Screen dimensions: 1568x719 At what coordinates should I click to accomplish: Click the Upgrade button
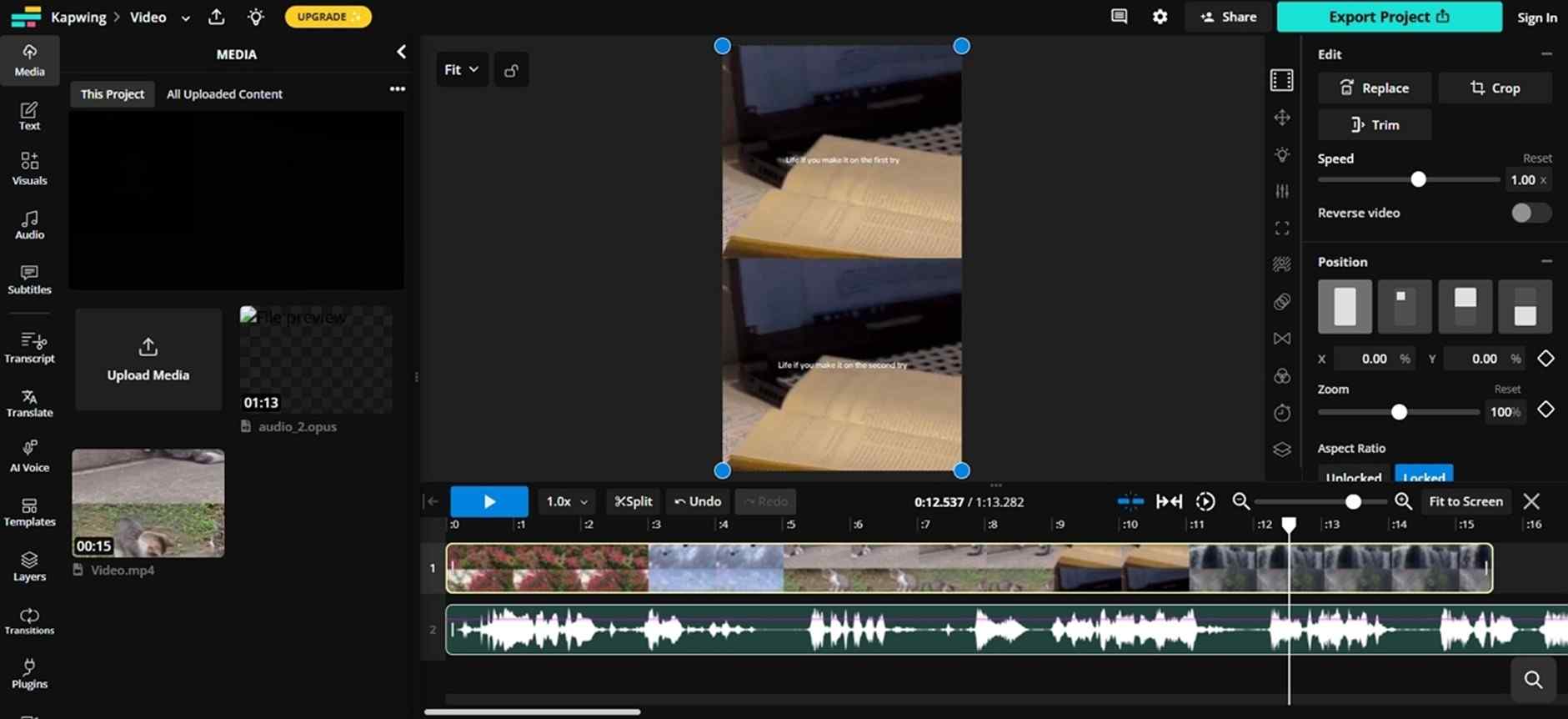point(328,17)
